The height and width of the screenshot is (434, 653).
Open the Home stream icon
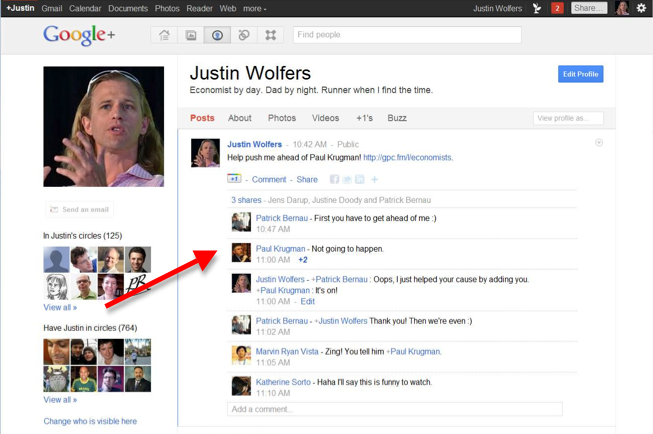(x=164, y=35)
